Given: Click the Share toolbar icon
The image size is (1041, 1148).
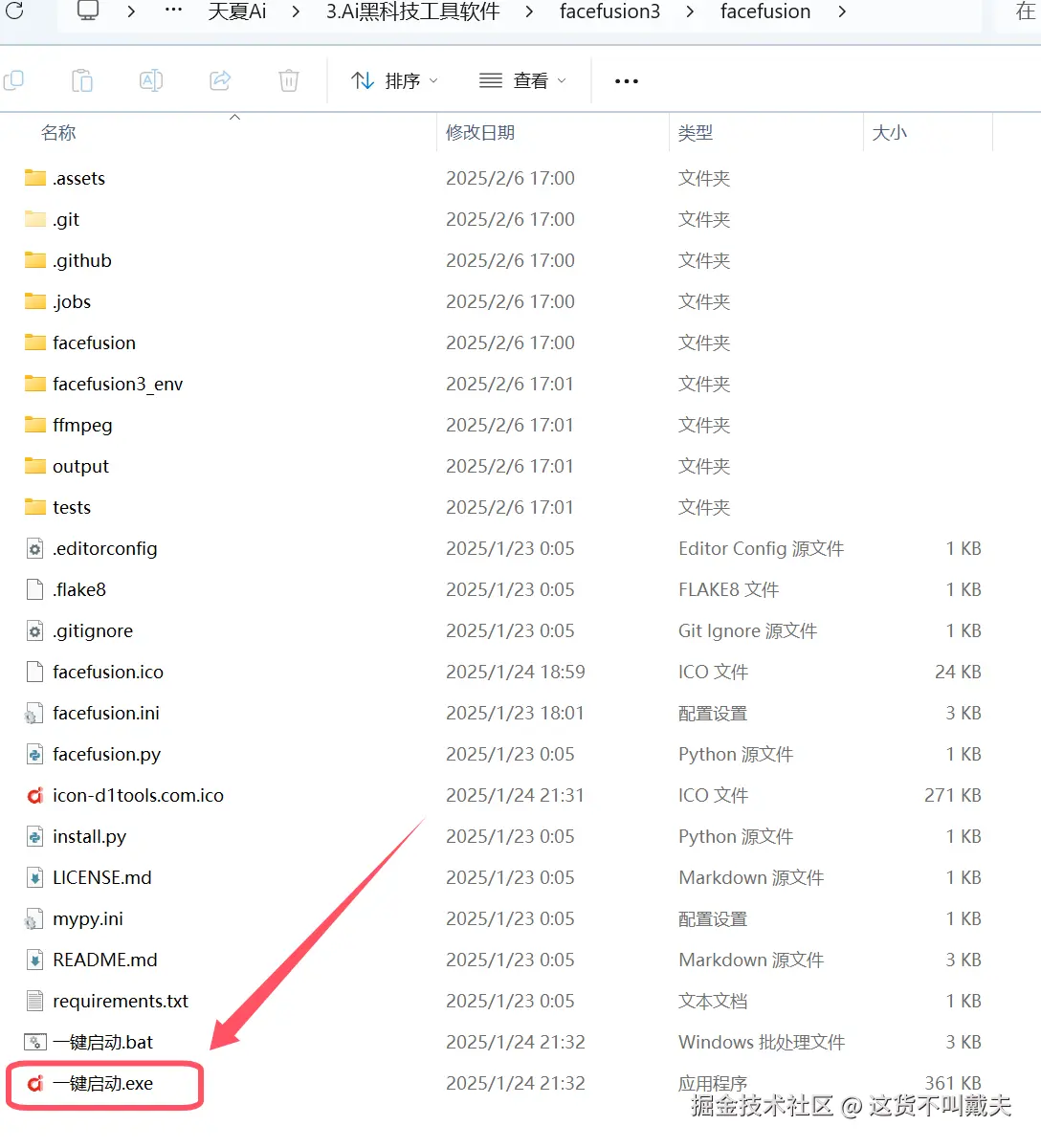Looking at the screenshot, I should [x=220, y=81].
